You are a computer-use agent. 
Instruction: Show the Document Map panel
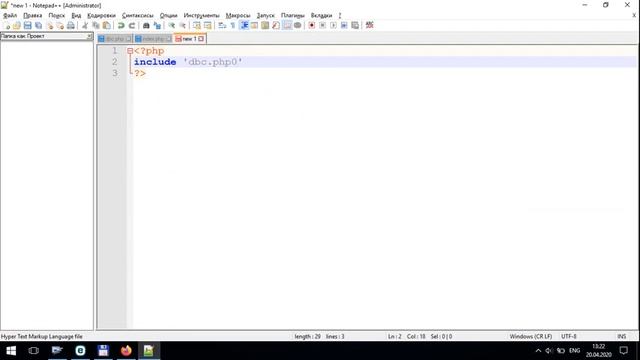pyautogui.click(x=265, y=25)
